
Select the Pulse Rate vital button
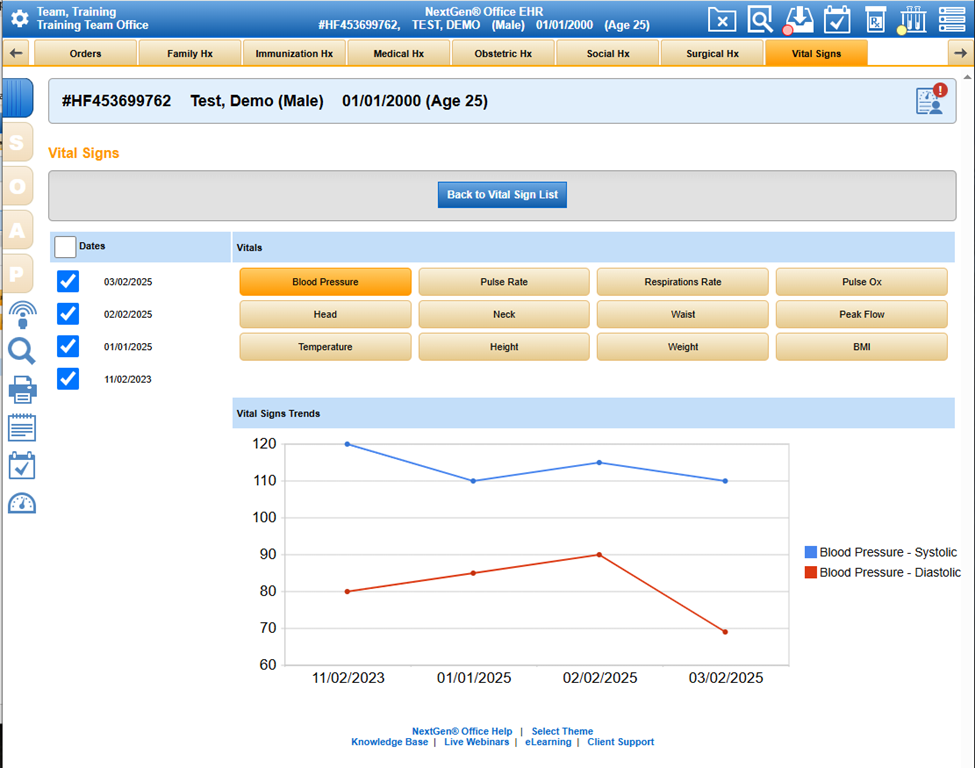point(504,282)
